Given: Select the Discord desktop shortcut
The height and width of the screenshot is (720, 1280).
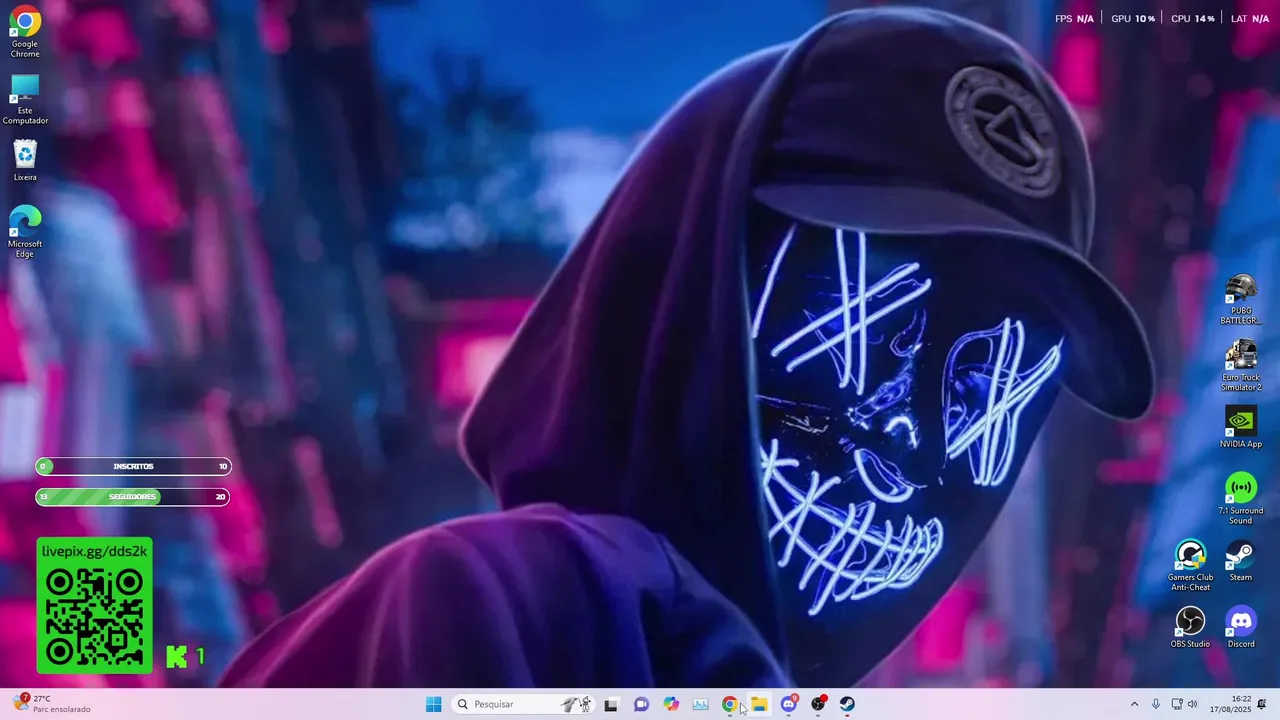Looking at the screenshot, I should 1241,627.
